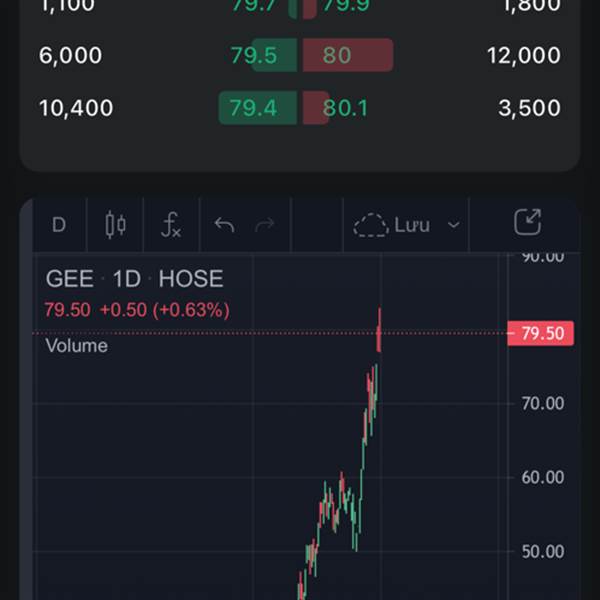Click the 60.00 price axis label
The width and height of the screenshot is (600, 600).
point(543,477)
